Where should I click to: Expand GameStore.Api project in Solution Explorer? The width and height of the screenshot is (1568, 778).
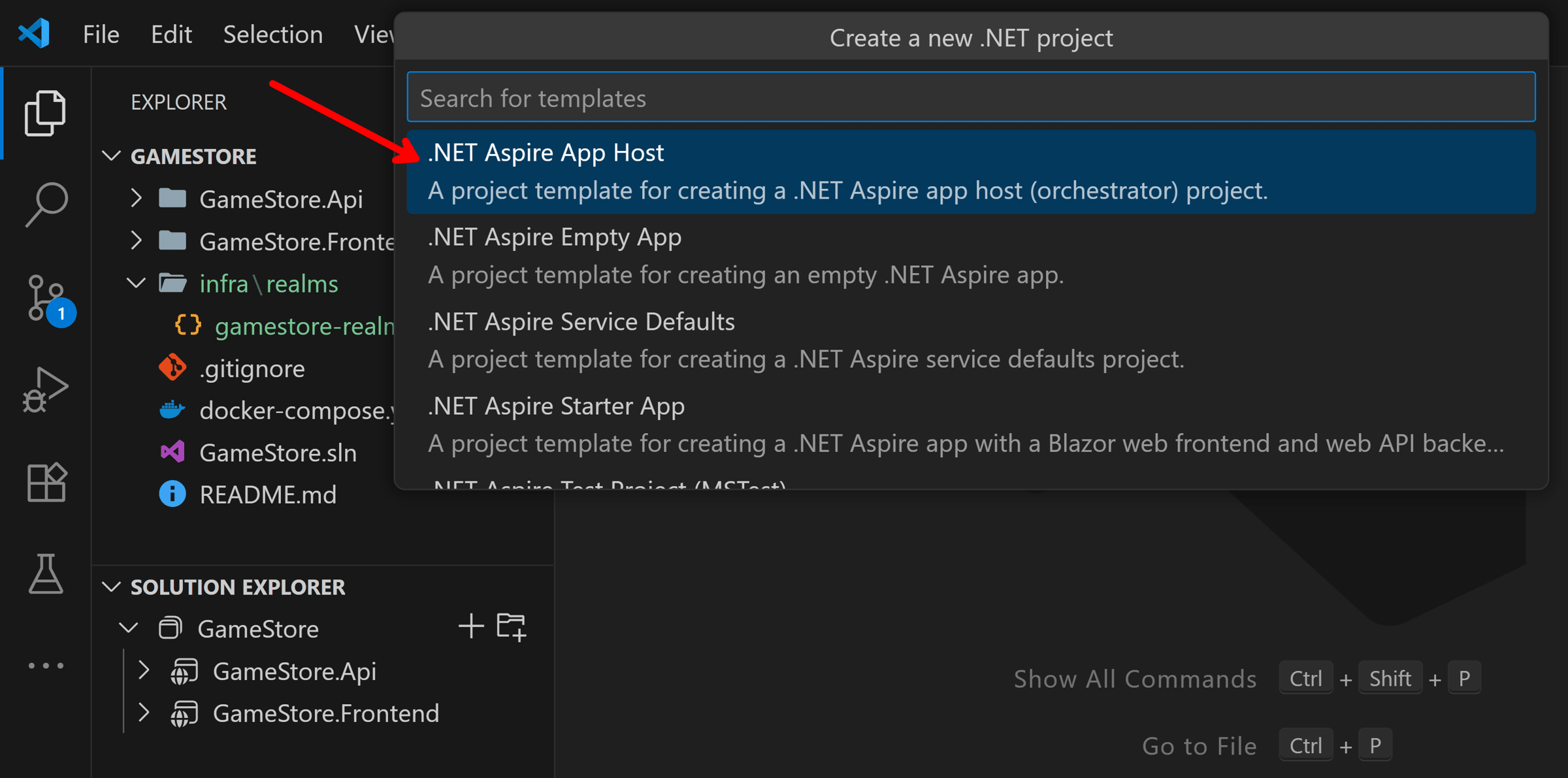(x=144, y=671)
